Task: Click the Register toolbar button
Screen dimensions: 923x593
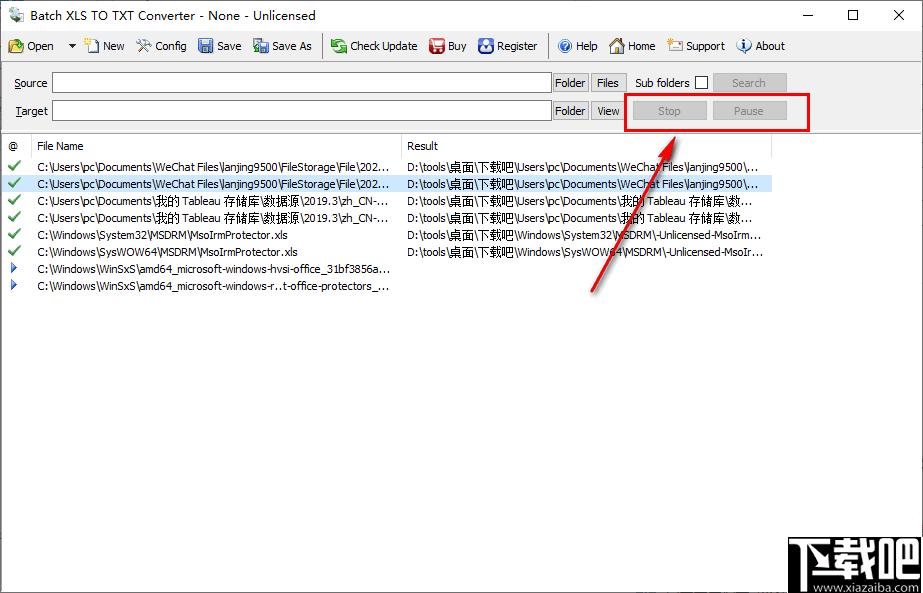Action: pyautogui.click(x=508, y=46)
